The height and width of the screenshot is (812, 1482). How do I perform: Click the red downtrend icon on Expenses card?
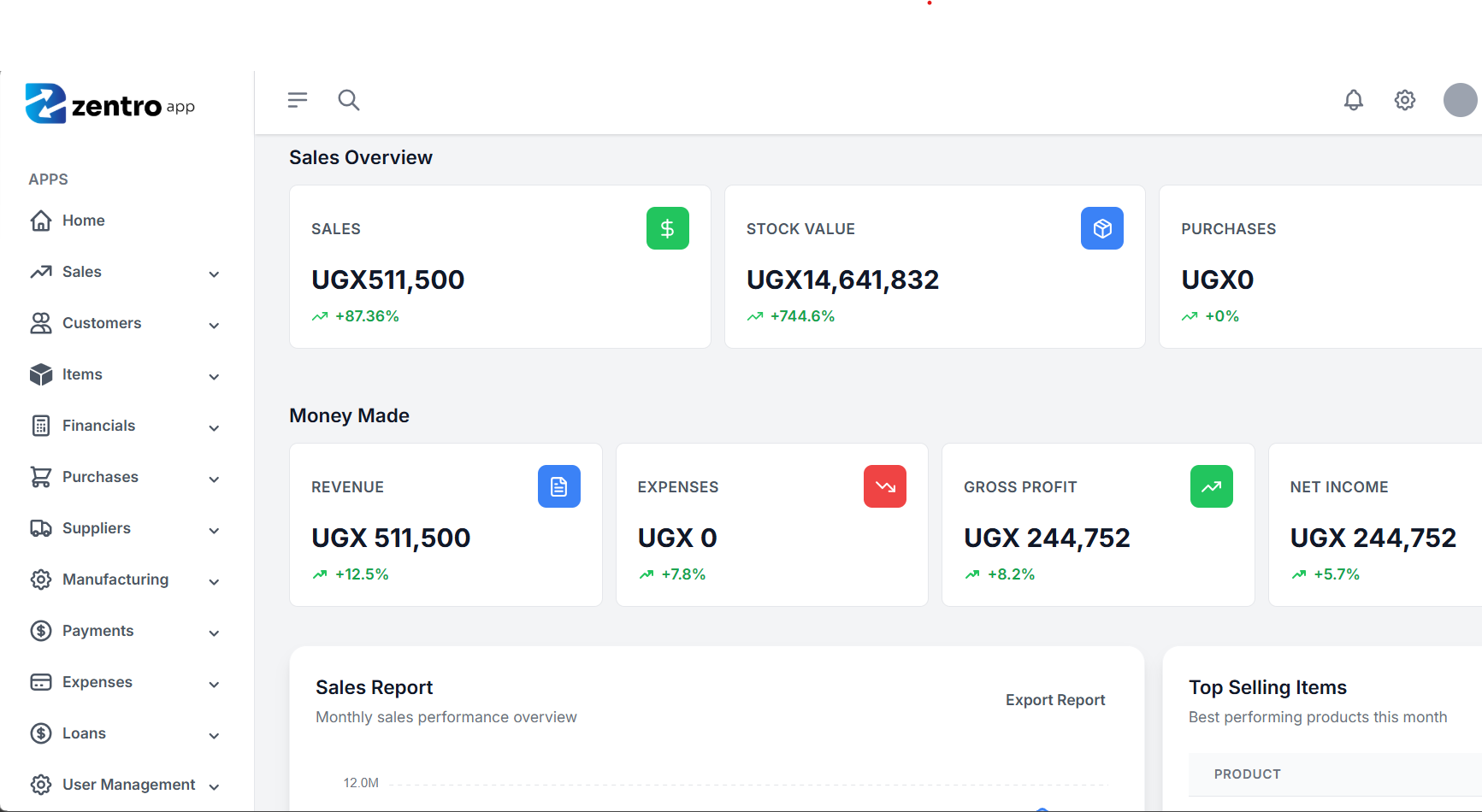885,486
